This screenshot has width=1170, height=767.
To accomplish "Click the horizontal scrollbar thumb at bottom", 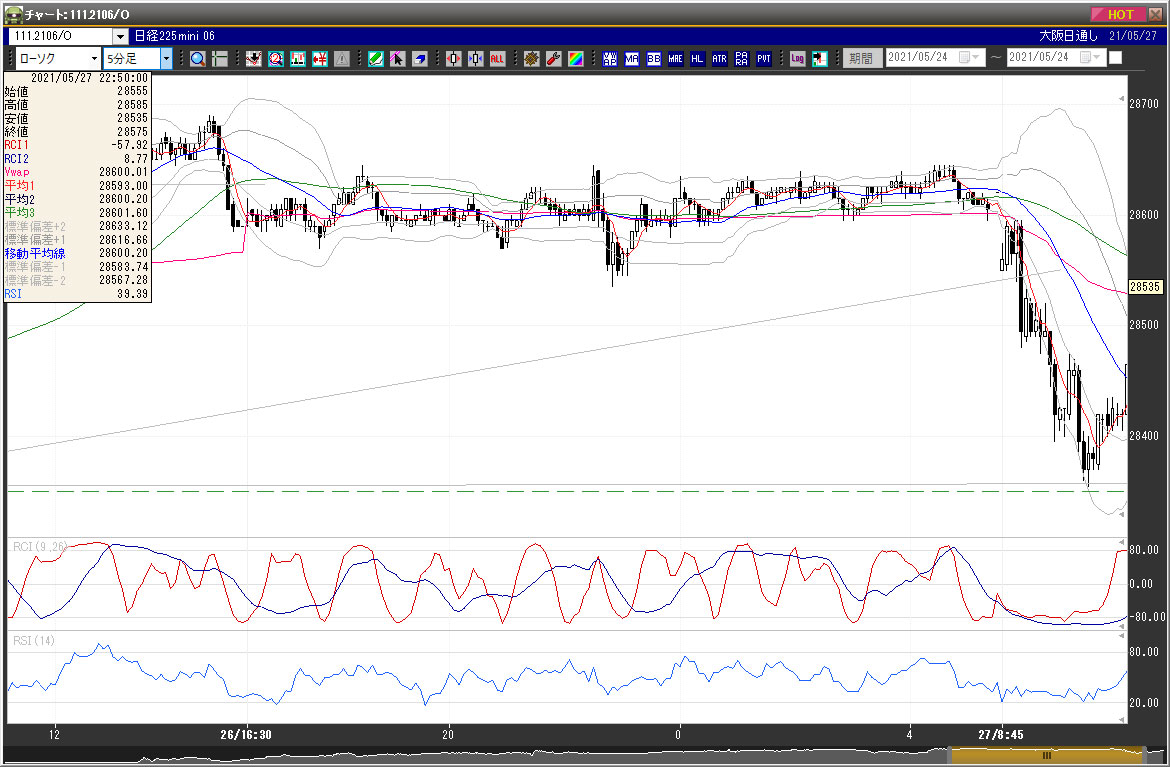I will [1046, 756].
